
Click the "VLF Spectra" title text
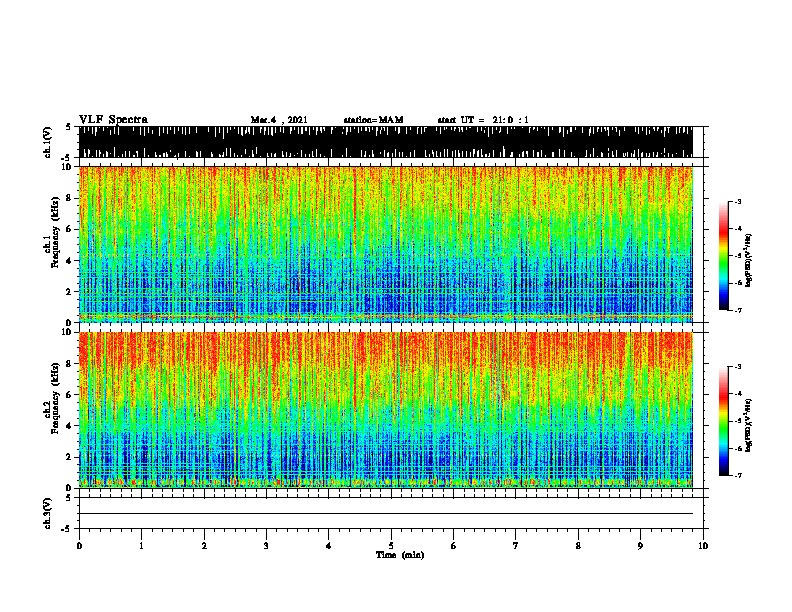pos(113,120)
